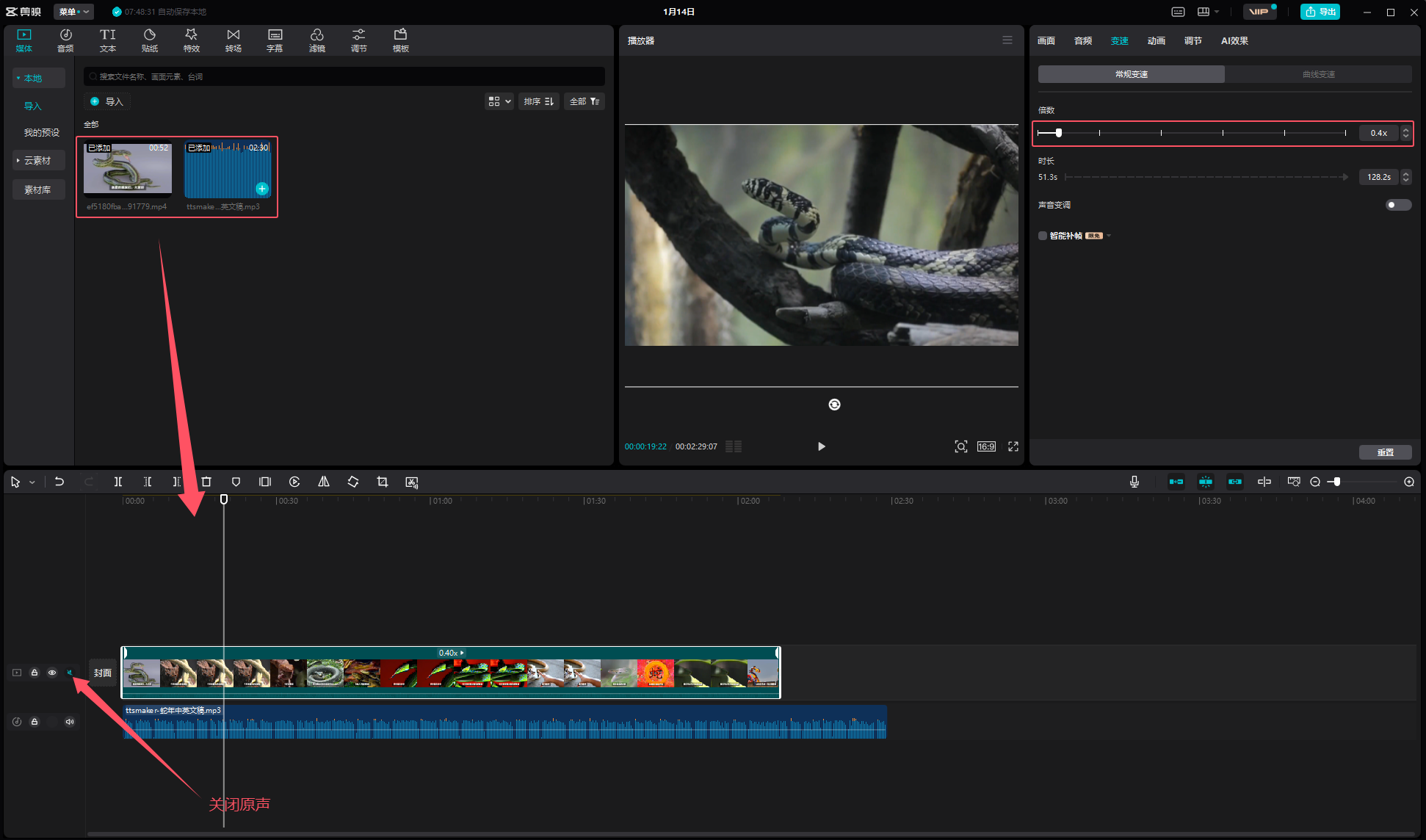This screenshot has height=840, width=1426.
Task: Switch to the 音频 tab in inspector
Action: [1083, 40]
